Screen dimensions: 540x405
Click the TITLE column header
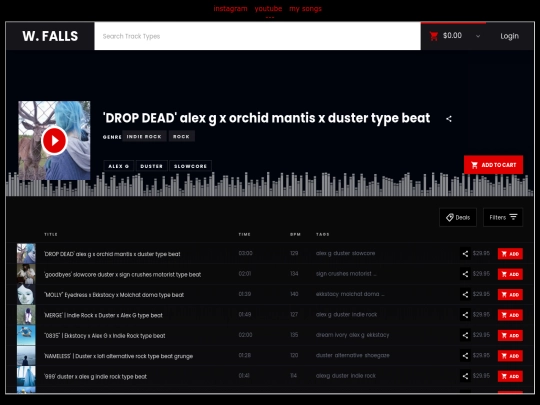51,234
